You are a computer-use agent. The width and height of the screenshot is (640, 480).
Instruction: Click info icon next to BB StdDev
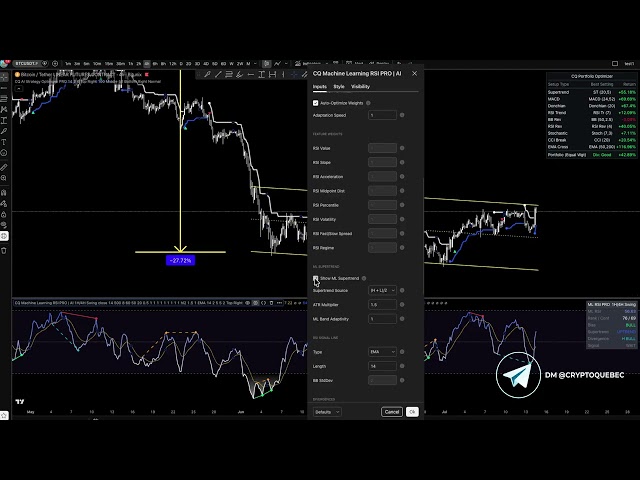[402, 380]
